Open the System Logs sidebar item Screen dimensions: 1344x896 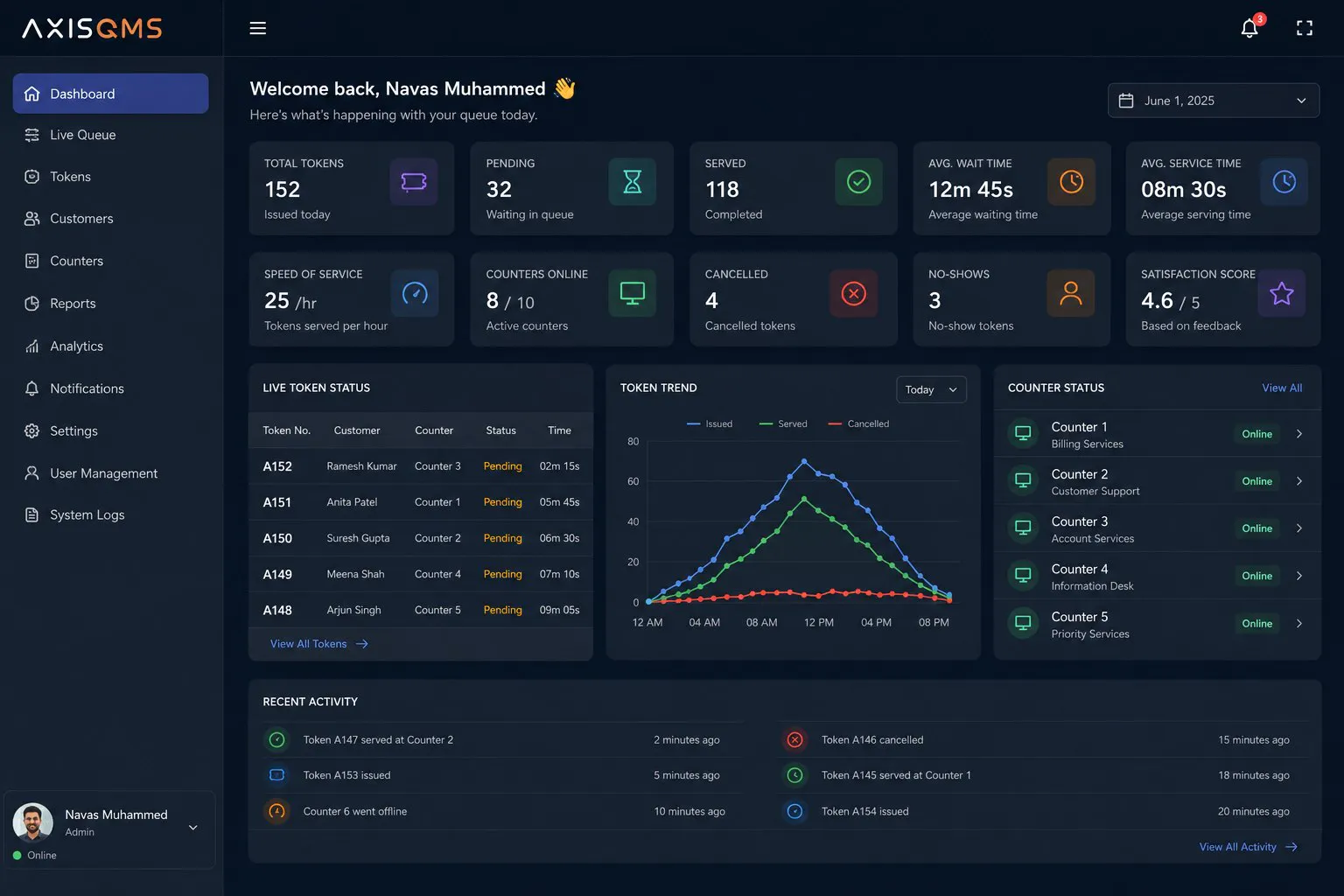coord(110,515)
